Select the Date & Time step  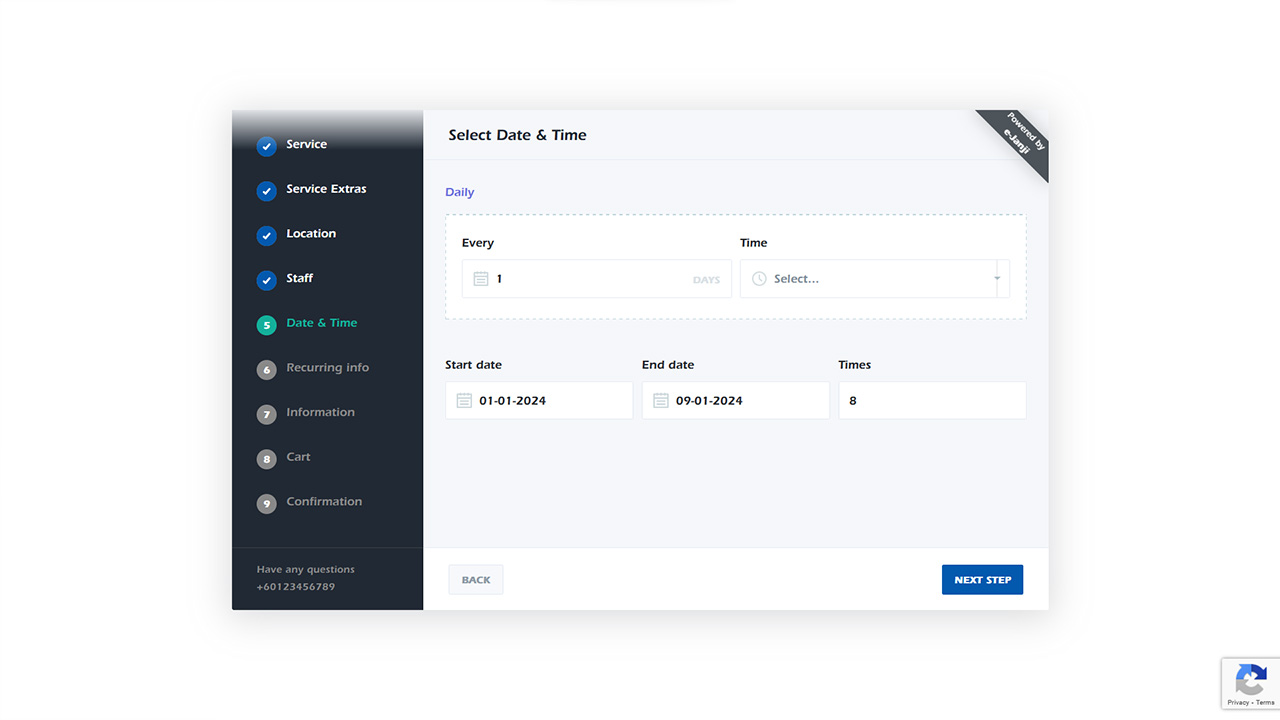pyautogui.click(x=321, y=323)
